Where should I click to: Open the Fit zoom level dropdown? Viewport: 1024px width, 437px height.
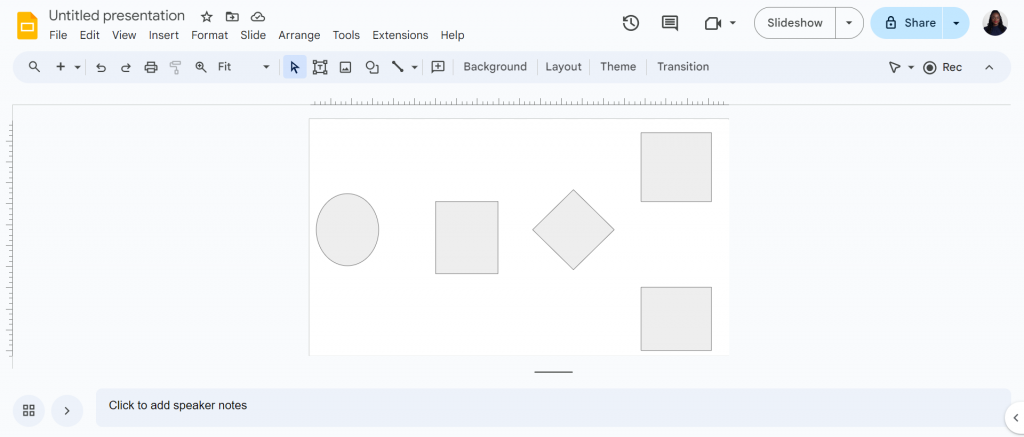(244, 67)
